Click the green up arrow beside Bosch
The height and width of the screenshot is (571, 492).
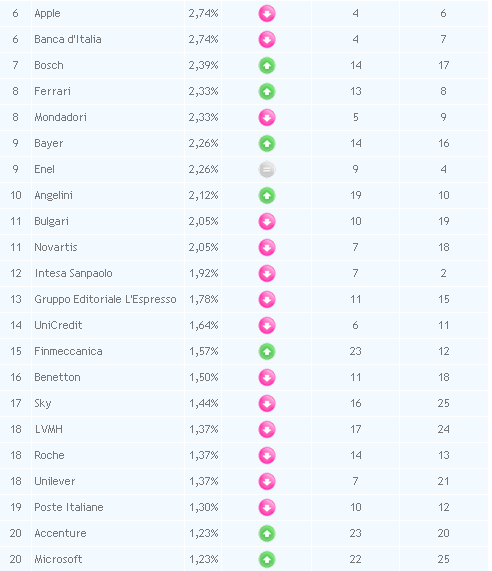[267, 66]
